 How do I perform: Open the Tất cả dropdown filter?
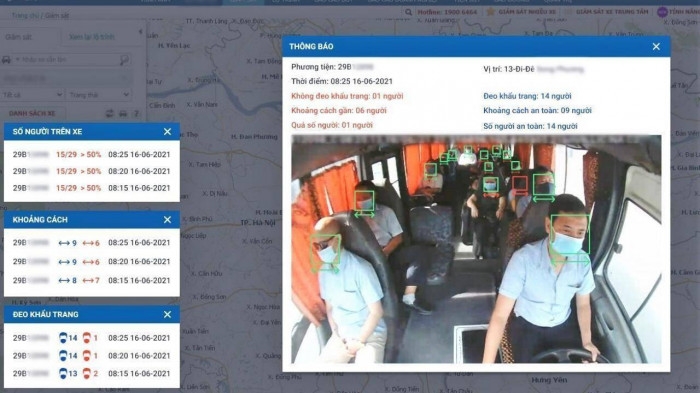tap(32, 95)
